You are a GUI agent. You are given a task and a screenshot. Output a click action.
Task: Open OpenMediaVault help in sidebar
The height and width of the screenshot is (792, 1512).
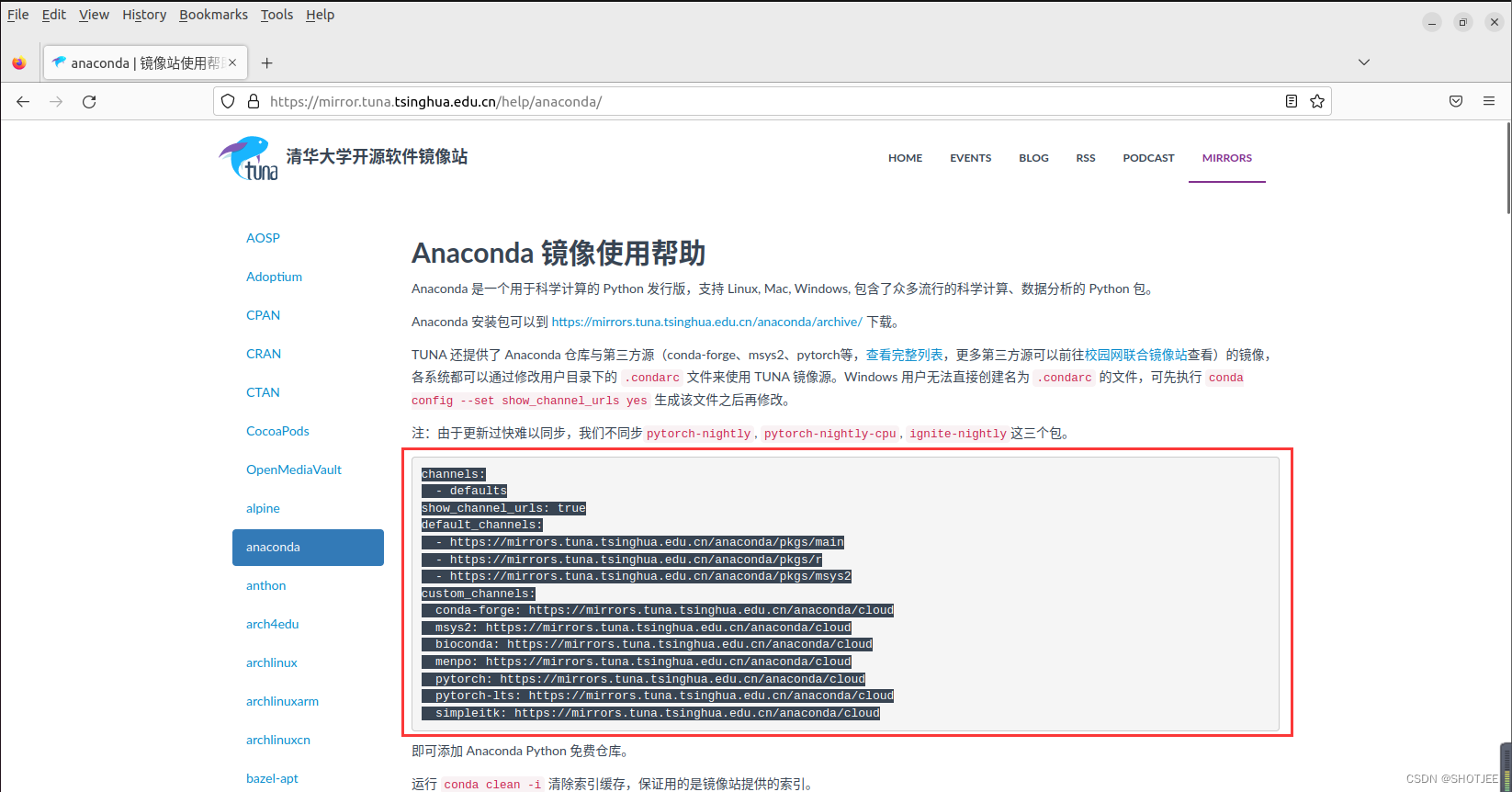pyautogui.click(x=294, y=470)
